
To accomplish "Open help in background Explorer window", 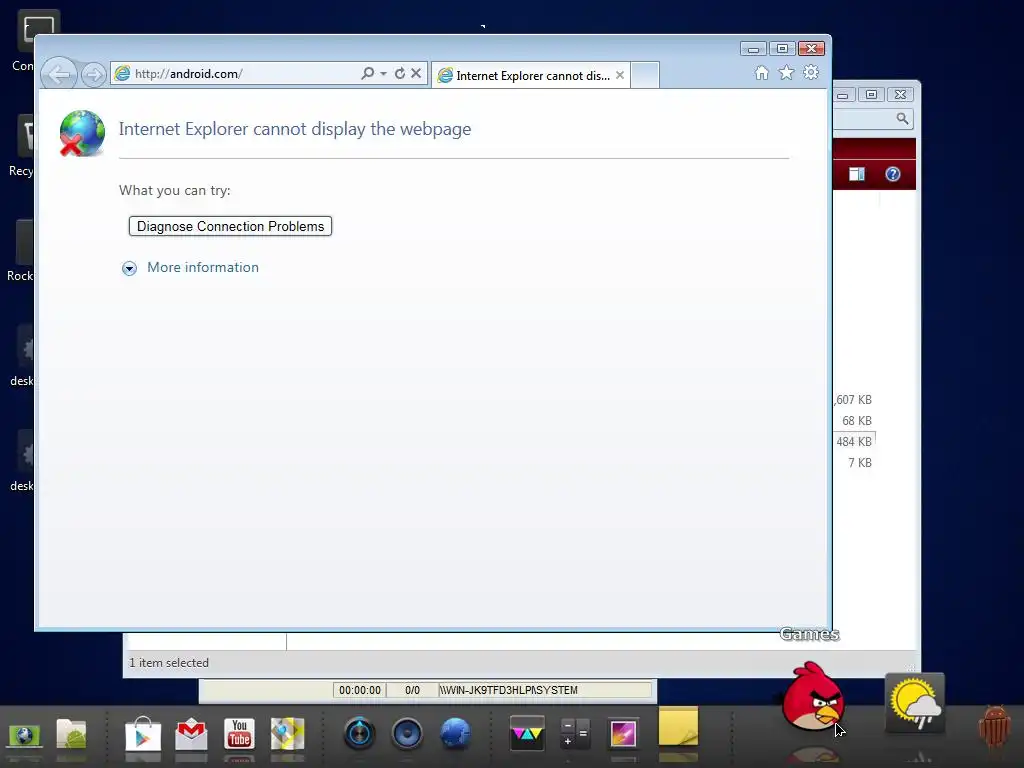I will coord(893,174).
